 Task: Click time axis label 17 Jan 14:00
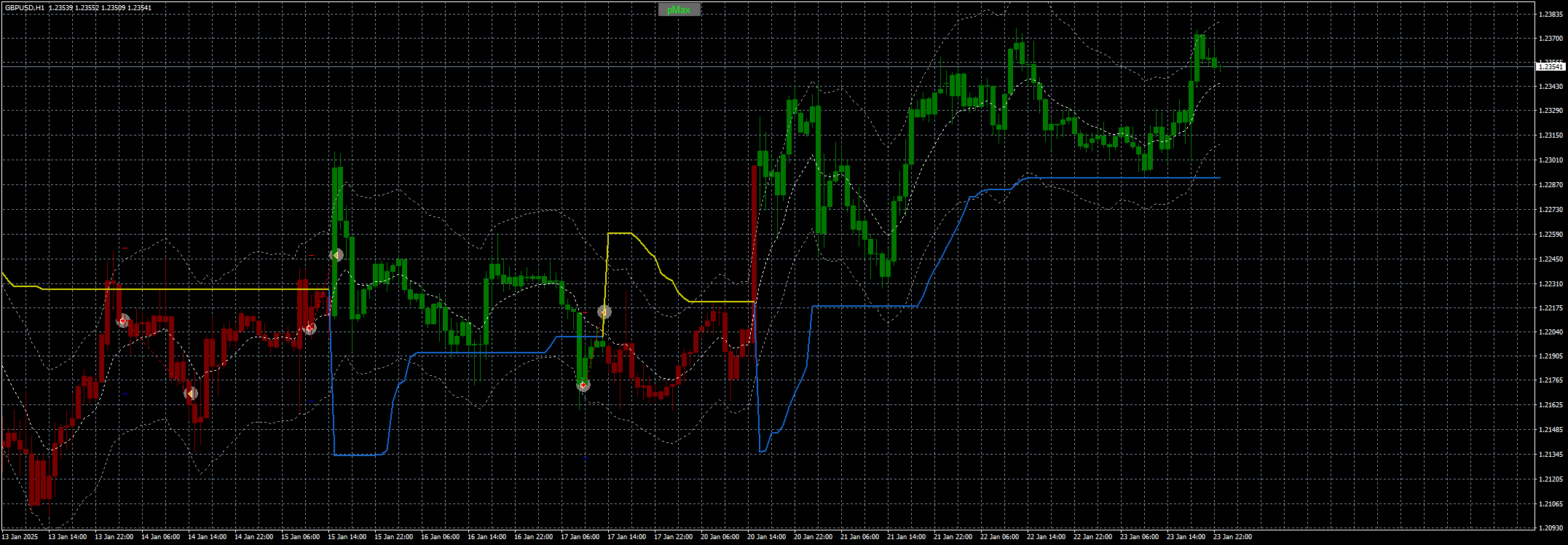click(626, 537)
